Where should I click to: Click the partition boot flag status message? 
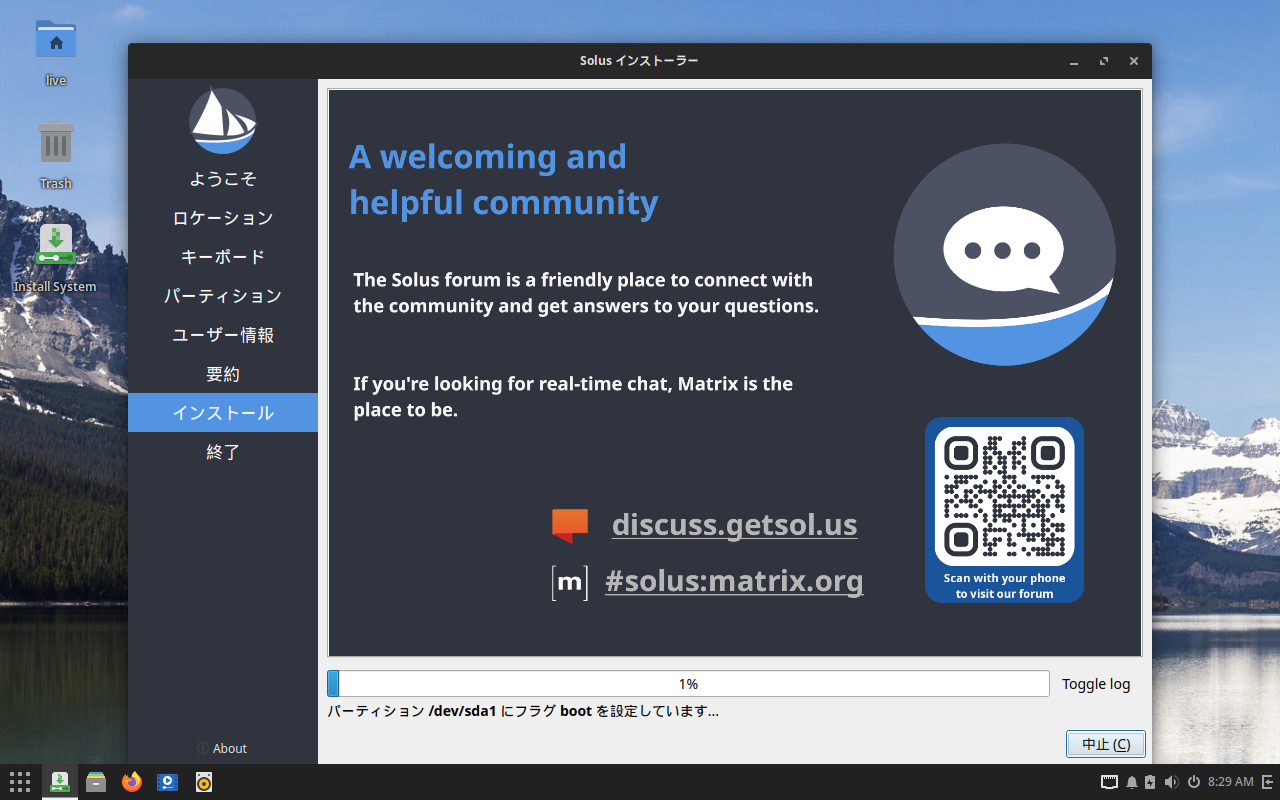pyautogui.click(x=523, y=712)
